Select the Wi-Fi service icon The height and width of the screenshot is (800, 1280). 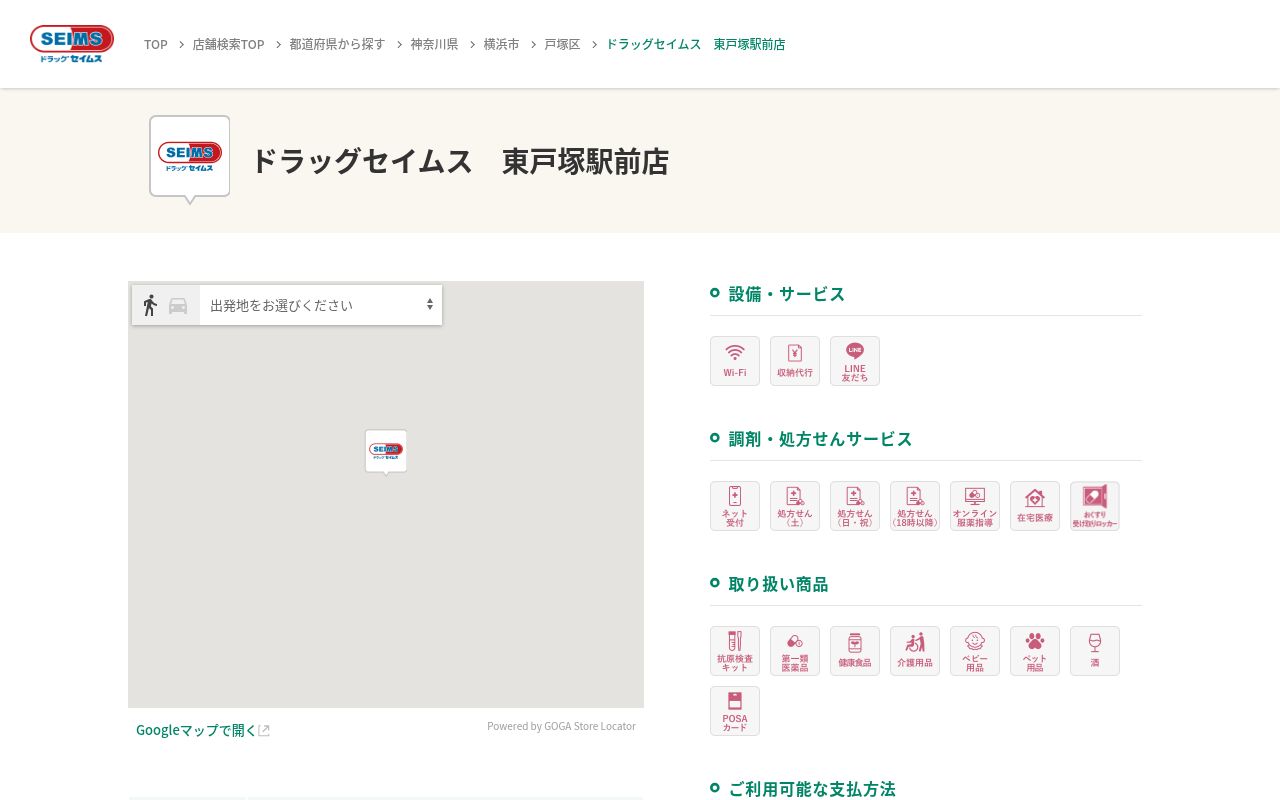[735, 361]
